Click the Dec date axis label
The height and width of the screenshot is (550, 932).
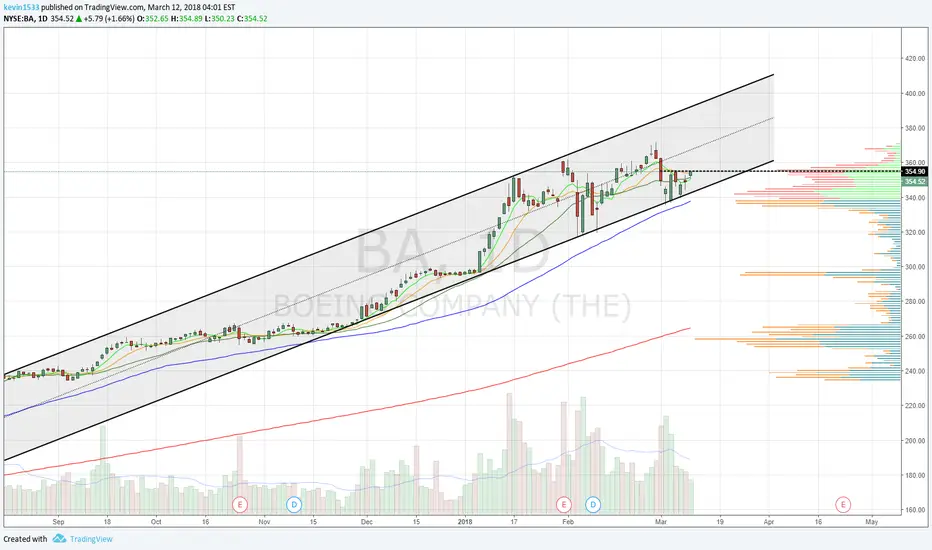click(367, 522)
